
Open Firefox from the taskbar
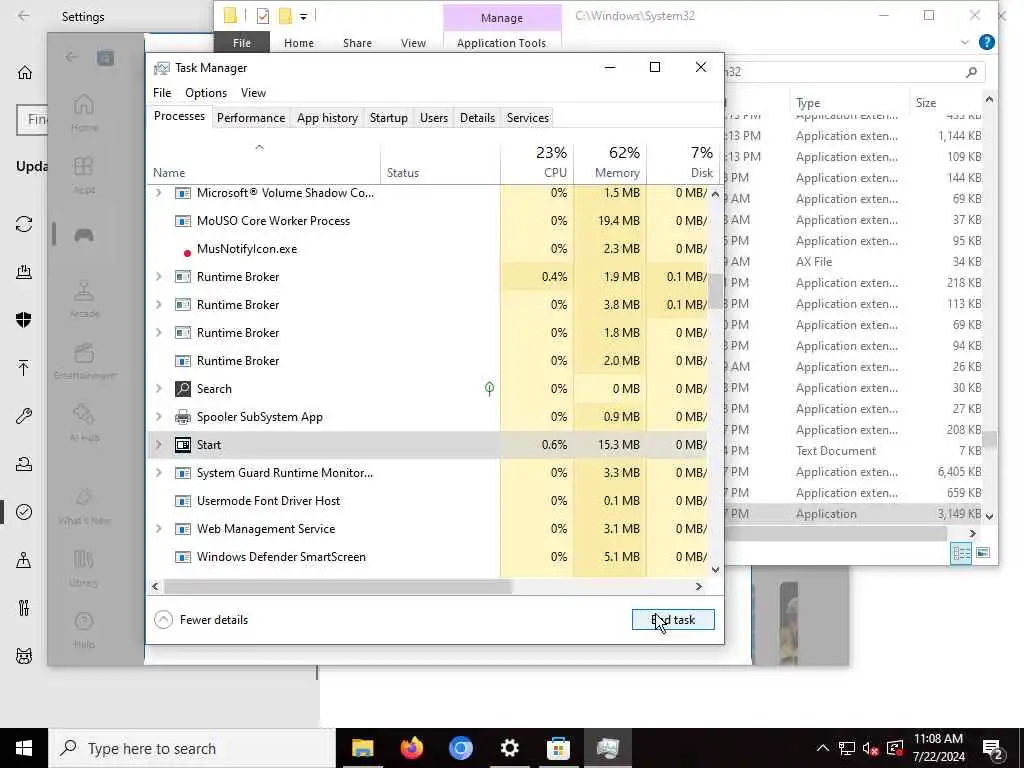tap(411, 748)
